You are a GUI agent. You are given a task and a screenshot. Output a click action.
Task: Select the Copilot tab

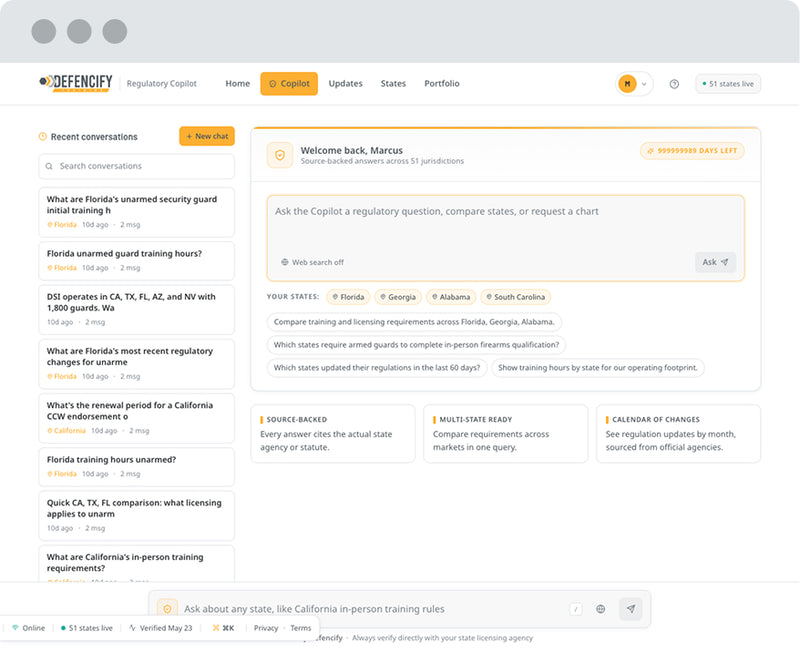pyautogui.click(x=289, y=83)
